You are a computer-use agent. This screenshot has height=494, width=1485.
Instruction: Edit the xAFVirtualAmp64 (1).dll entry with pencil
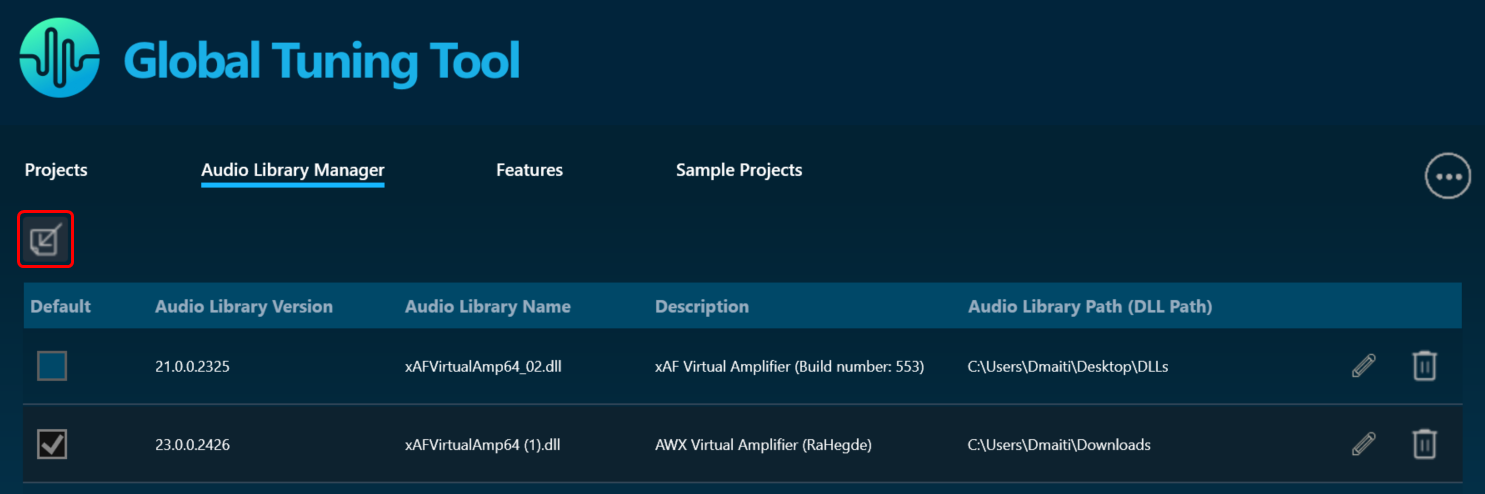(x=1363, y=444)
